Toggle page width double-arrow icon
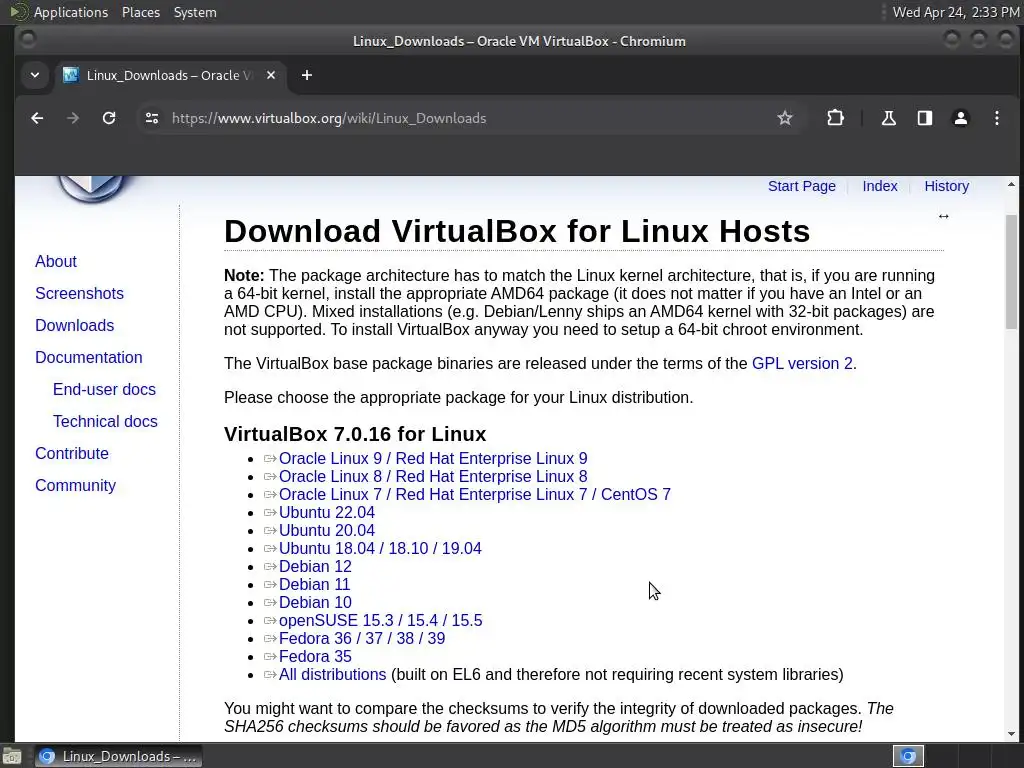1024x768 pixels. [x=944, y=216]
